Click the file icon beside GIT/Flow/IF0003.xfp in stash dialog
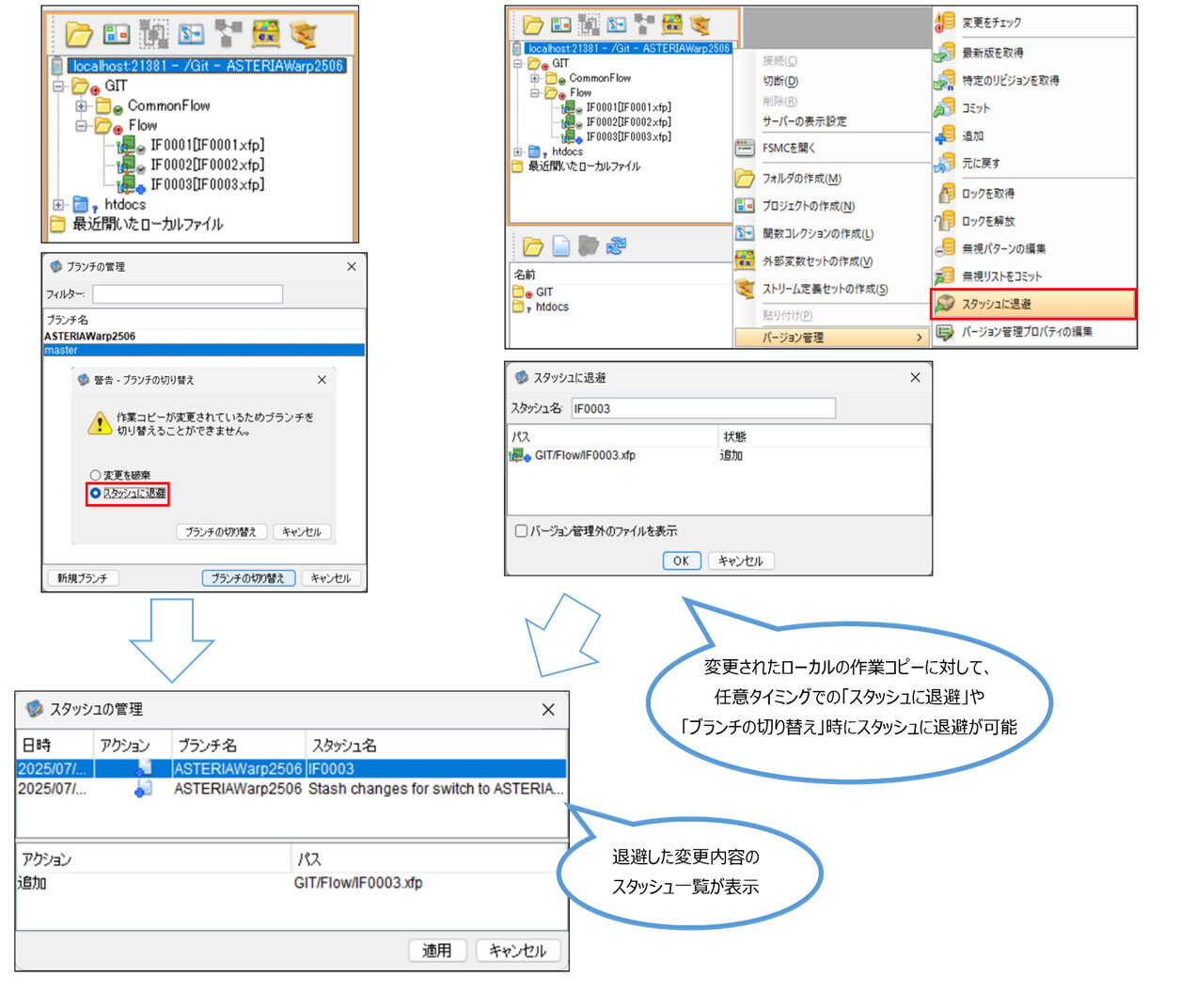Image resolution: width=1180 pixels, height=1008 pixels. pyautogui.click(x=520, y=456)
